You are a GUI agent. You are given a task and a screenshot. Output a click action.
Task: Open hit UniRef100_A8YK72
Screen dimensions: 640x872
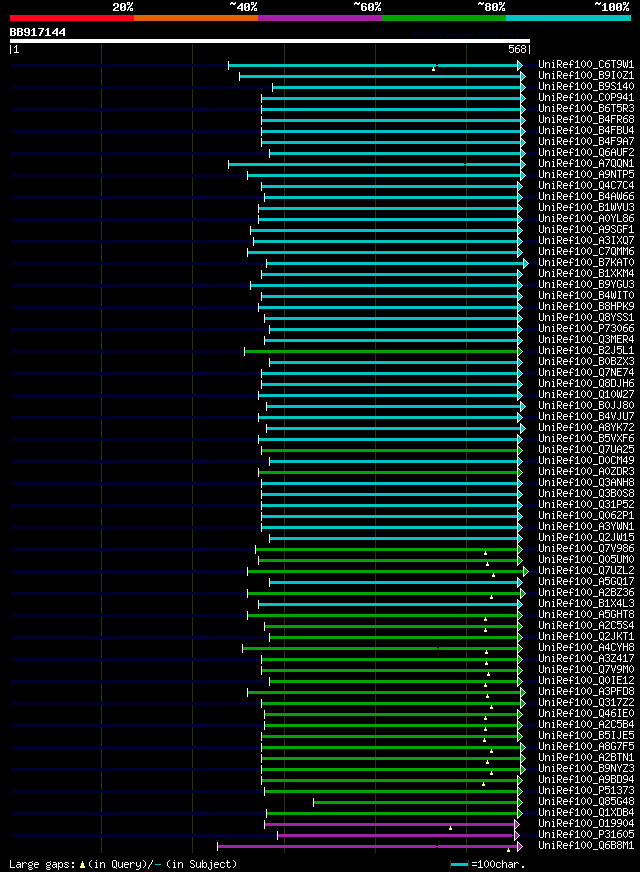586,428
